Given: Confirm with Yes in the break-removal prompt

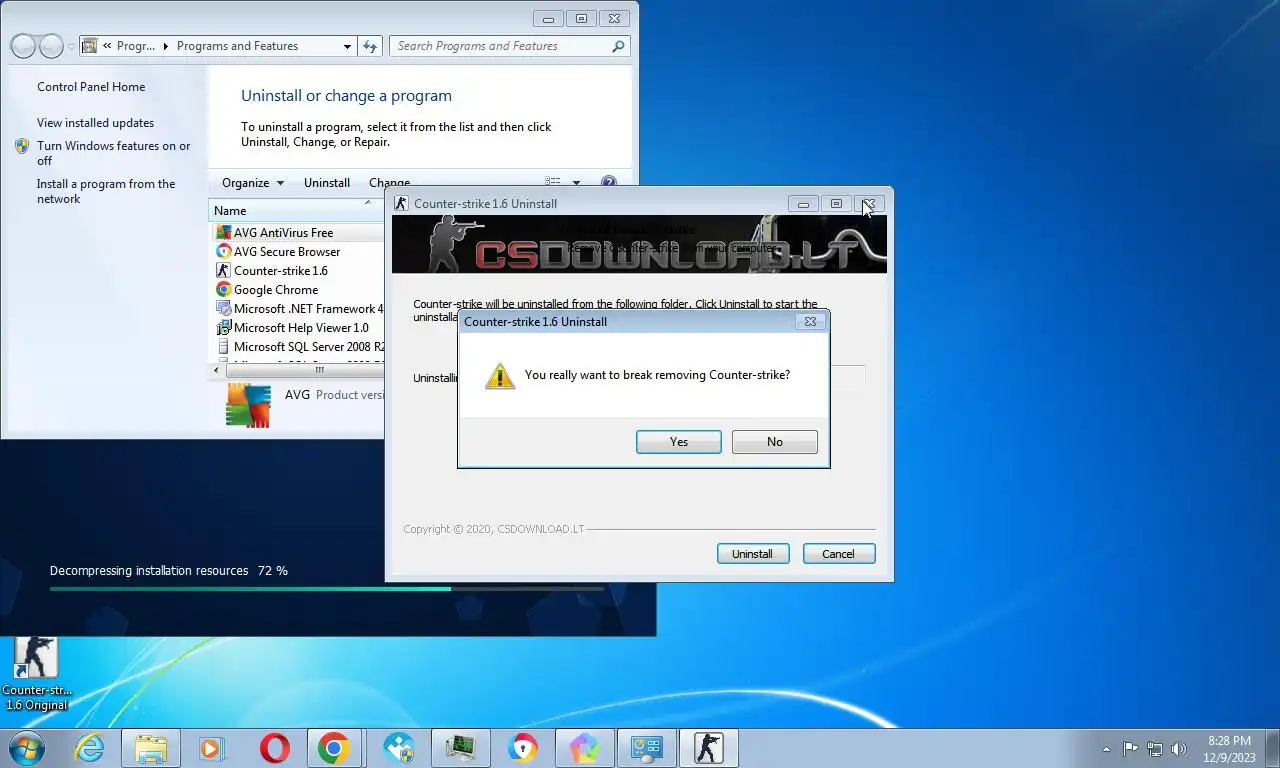Looking at the screenshot, I should tap(678, 442).
